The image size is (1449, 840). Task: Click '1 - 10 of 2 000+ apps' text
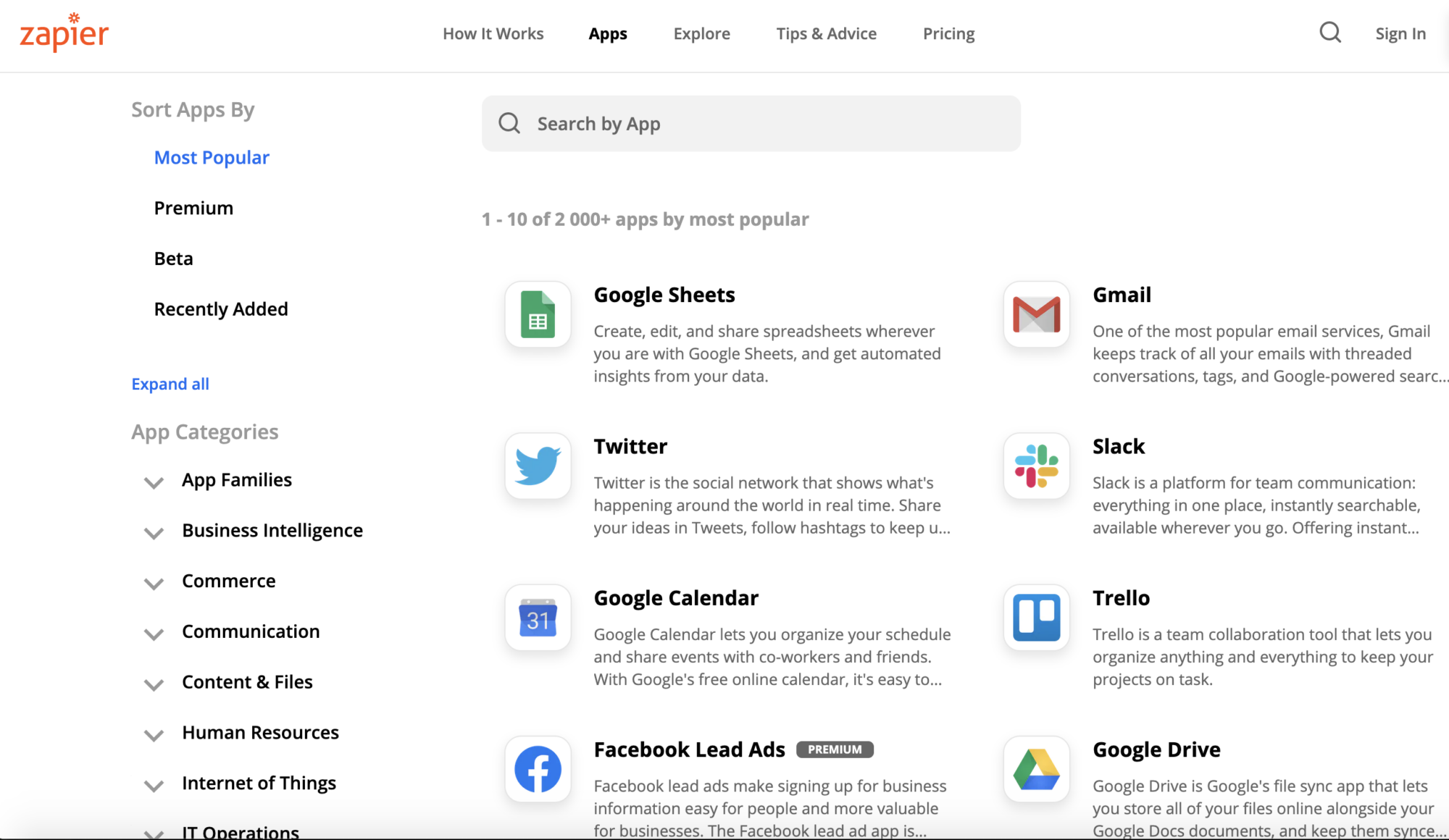[x=645, y=219]
